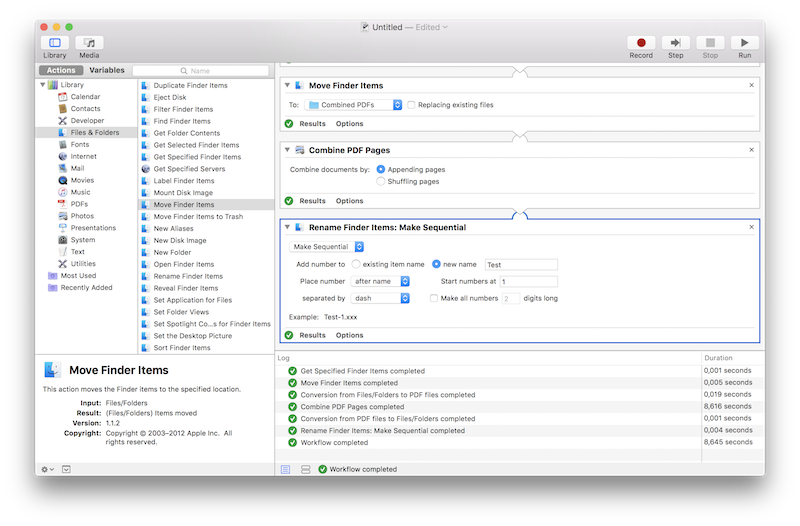Collapse the Combine PDF Pages action

pos(286,150)
